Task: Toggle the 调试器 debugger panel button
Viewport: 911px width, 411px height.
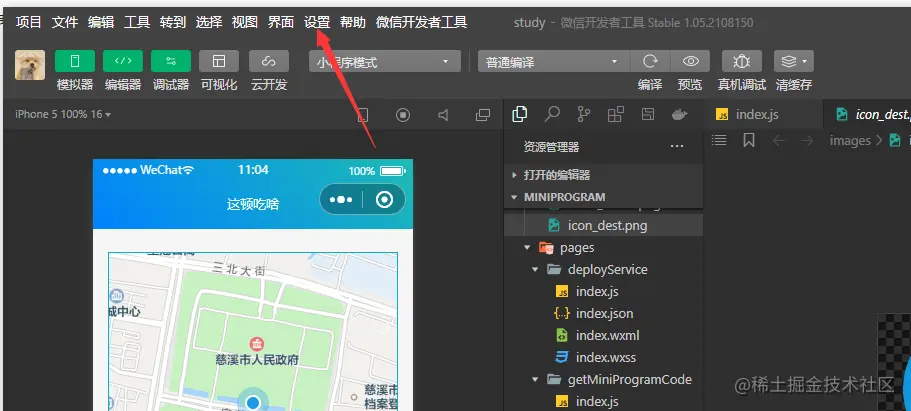Action: (171, 61)
